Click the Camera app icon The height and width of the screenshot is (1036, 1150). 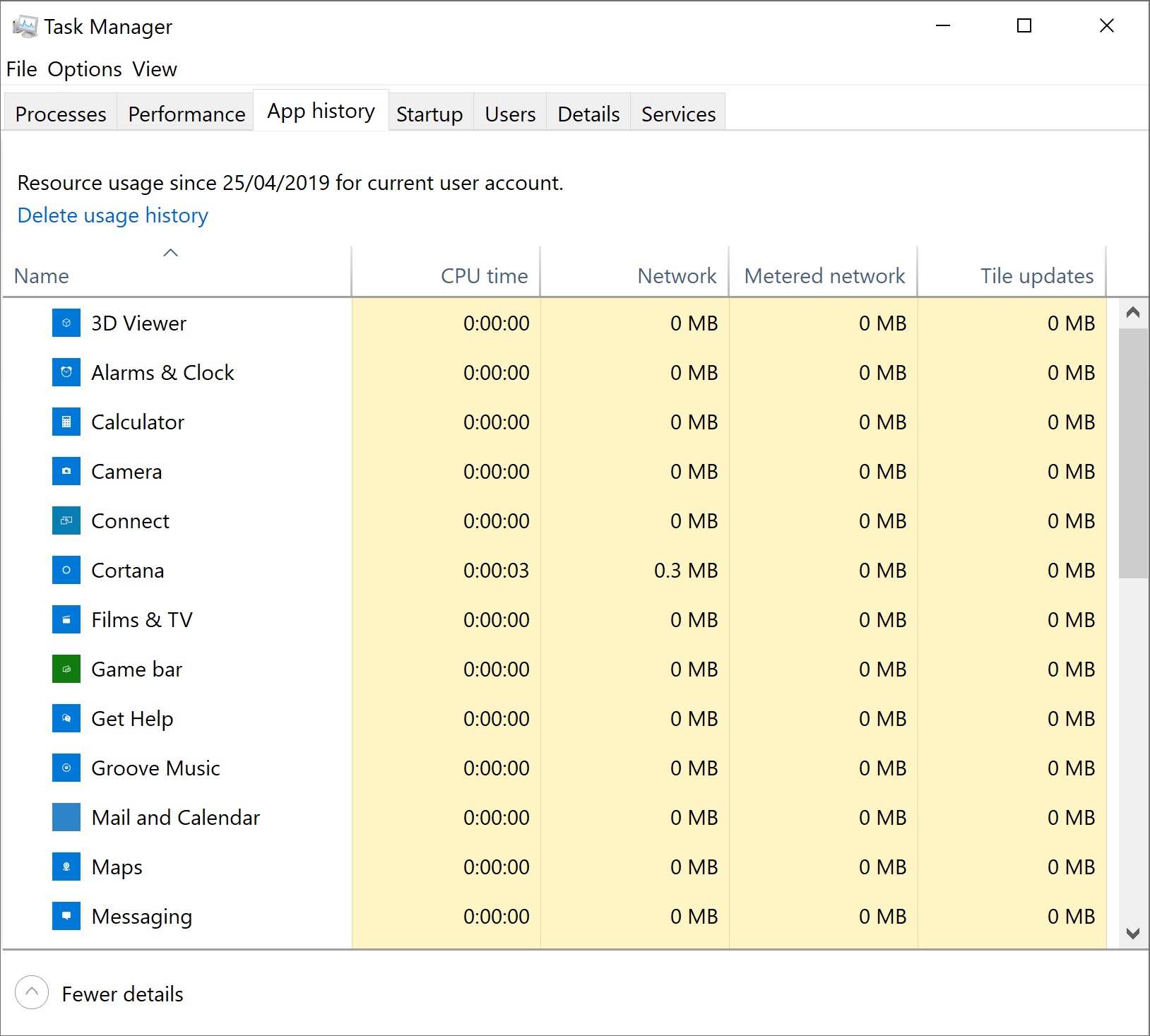click(66, 471)
